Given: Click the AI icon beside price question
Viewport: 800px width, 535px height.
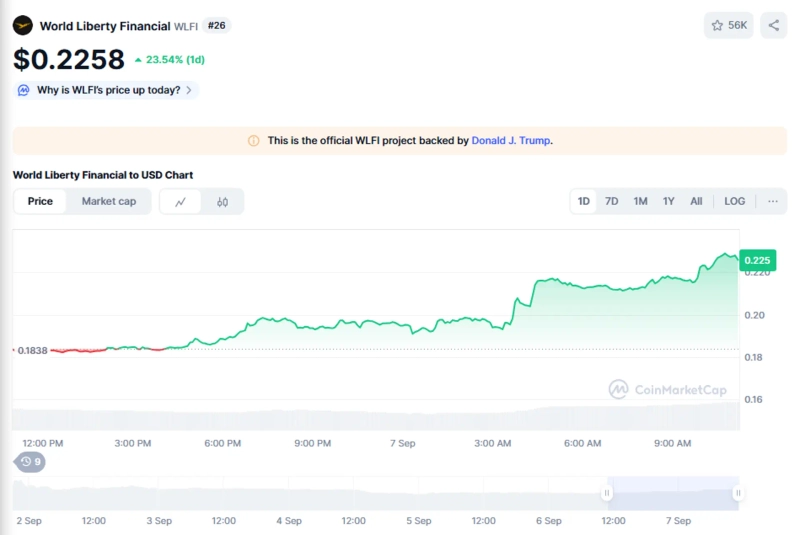Looking at the screenshot, I should (24, 90).
